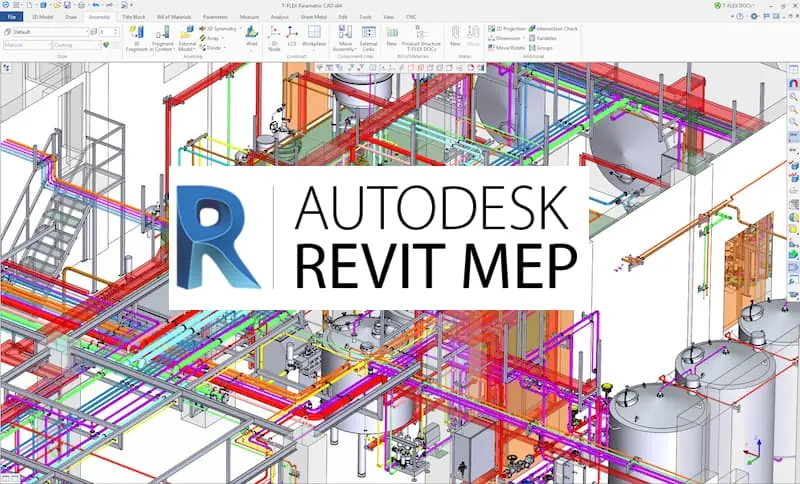This screenshot has width=800, height=484.
Task: Click the View ribbon tab
Action: [389, 17]
